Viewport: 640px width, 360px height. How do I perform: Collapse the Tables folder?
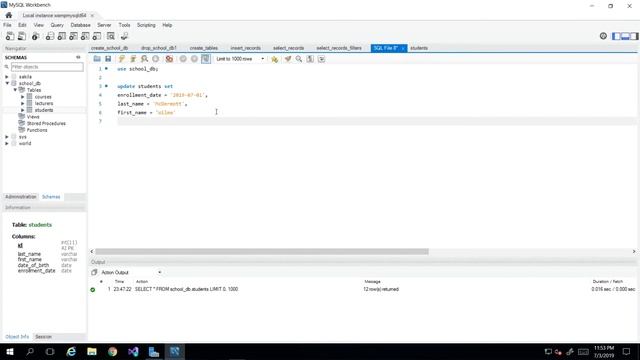(15, 90)
